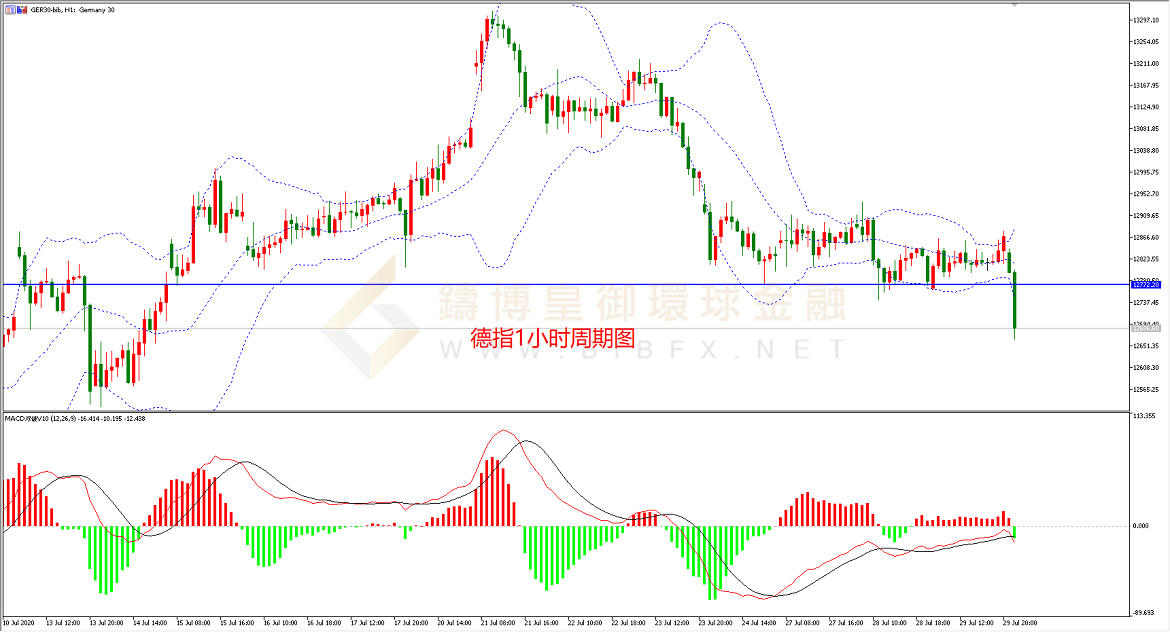
Task: Click the 10 Jul 2020 date label
Action: click(x=21, y=623)
